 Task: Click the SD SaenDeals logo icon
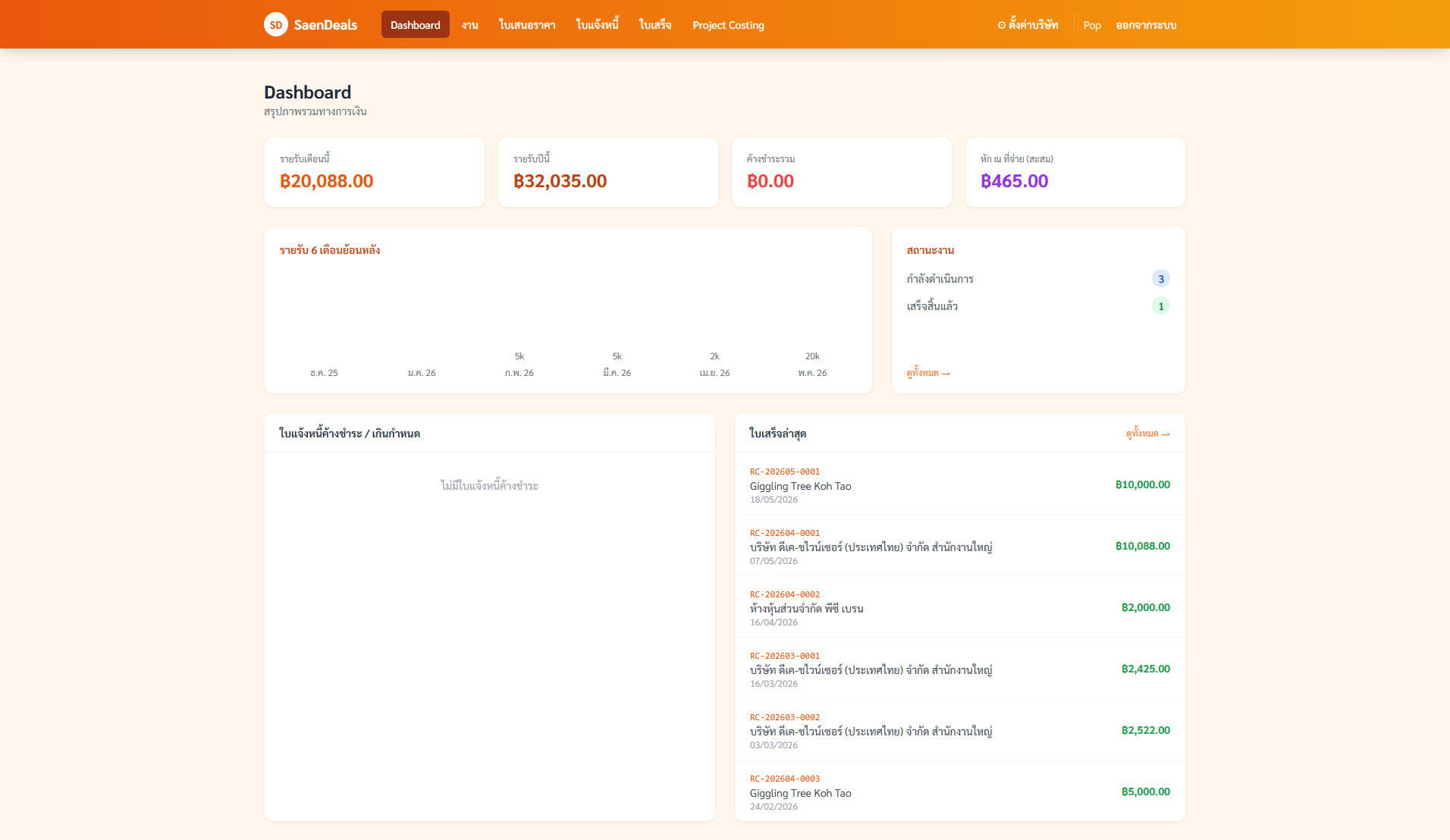pos(276,24)
